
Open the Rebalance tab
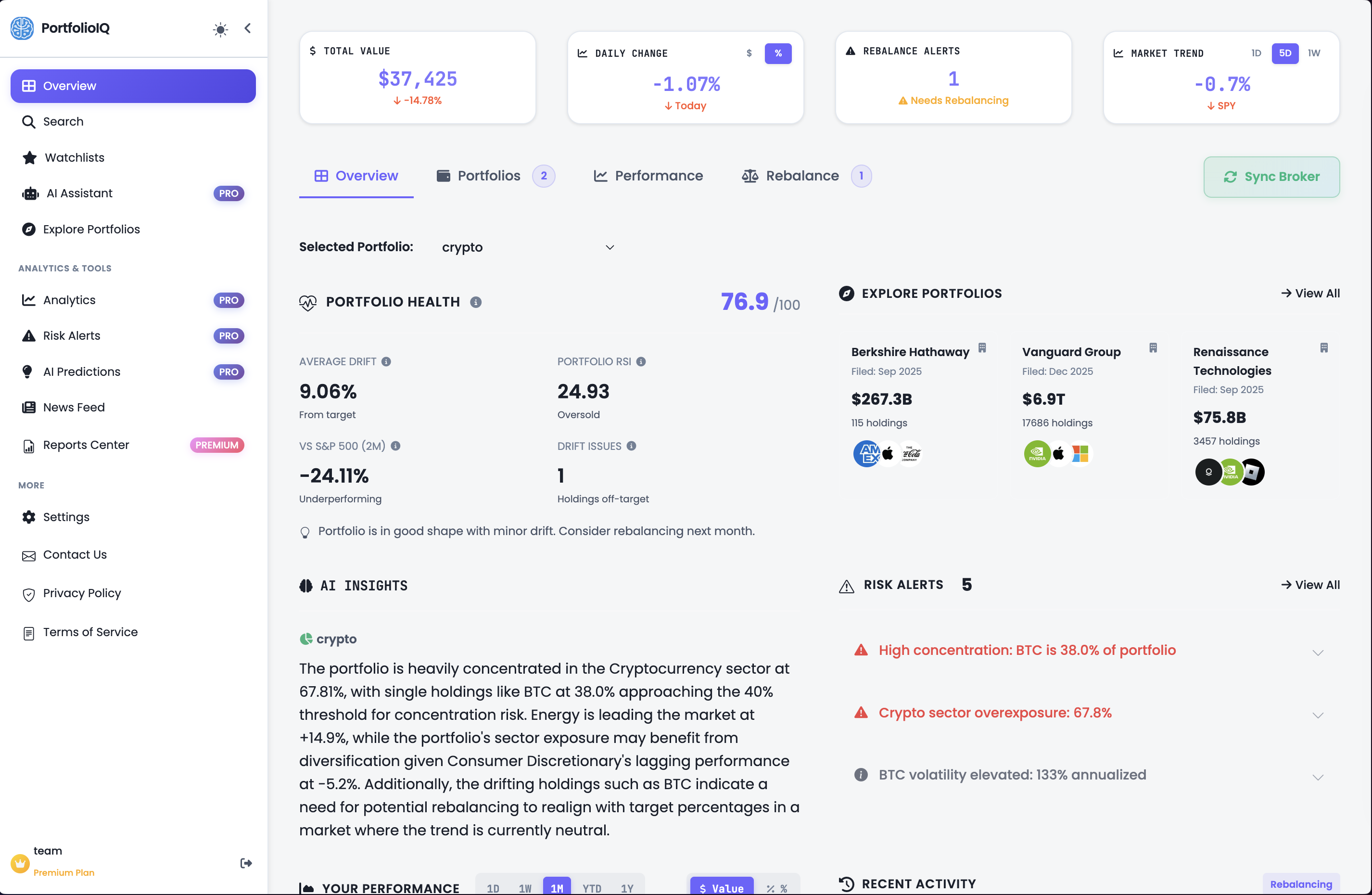pyautogui.click(x=802, y=176)
